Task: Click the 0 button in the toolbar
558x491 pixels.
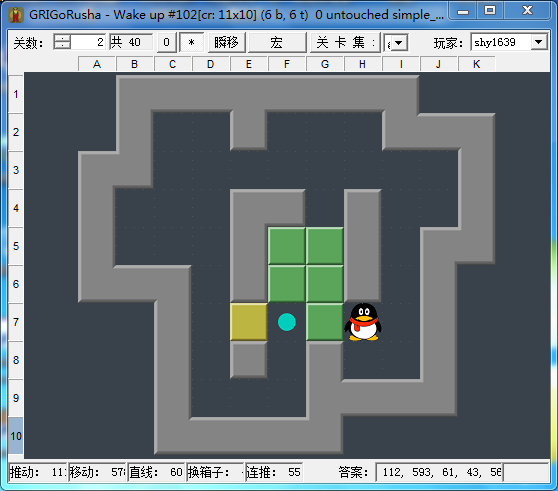Action: coord(166,42)
